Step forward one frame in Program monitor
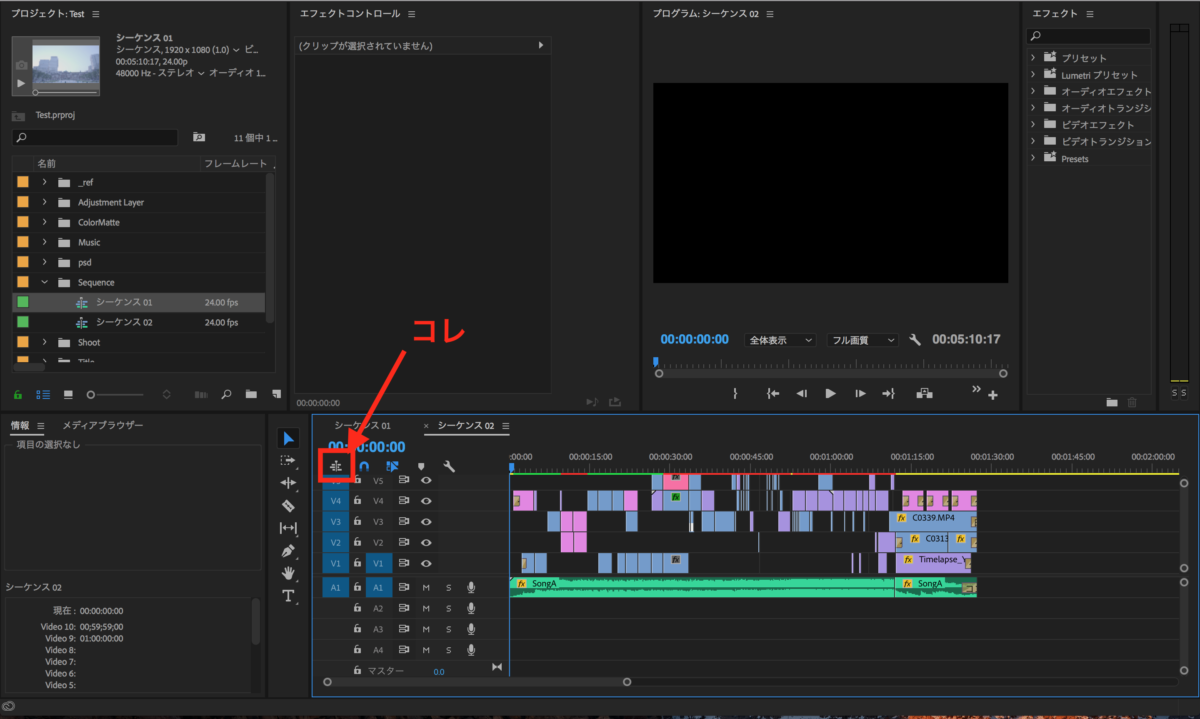The width and height of the screenshot is (1200, 719). (x=860, y=394)
